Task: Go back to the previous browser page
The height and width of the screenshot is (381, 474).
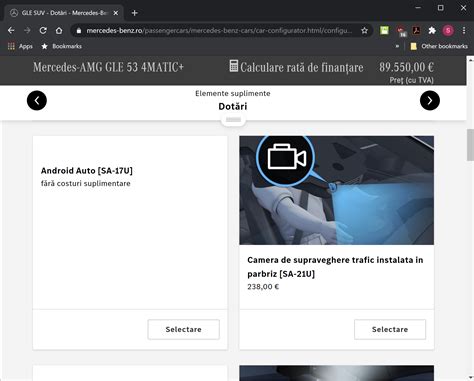Action: tap(11, 31)
